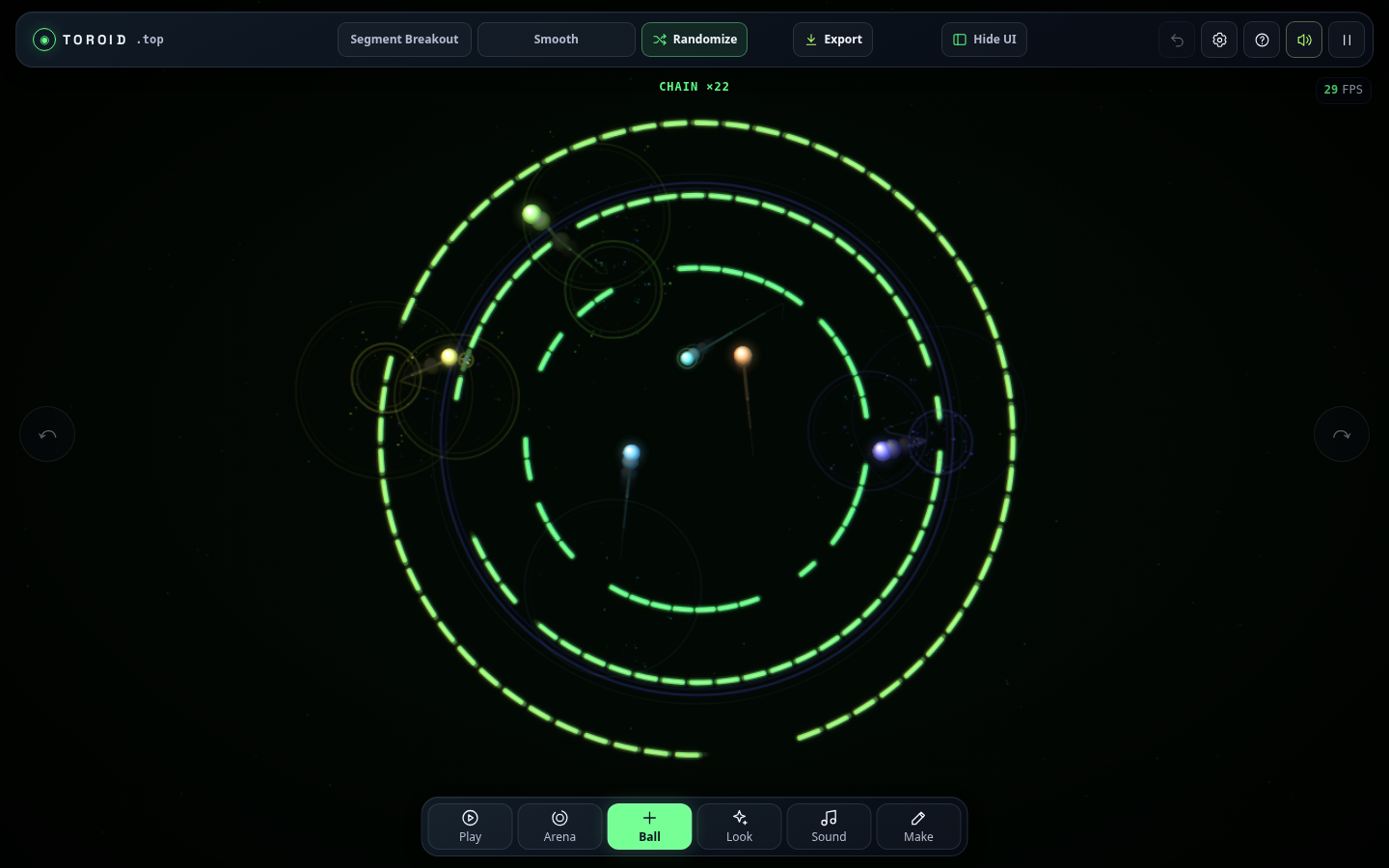The width and height of the screenshot is (1389, 868).
Task: Click the orange ball
Action: (743, 355)
